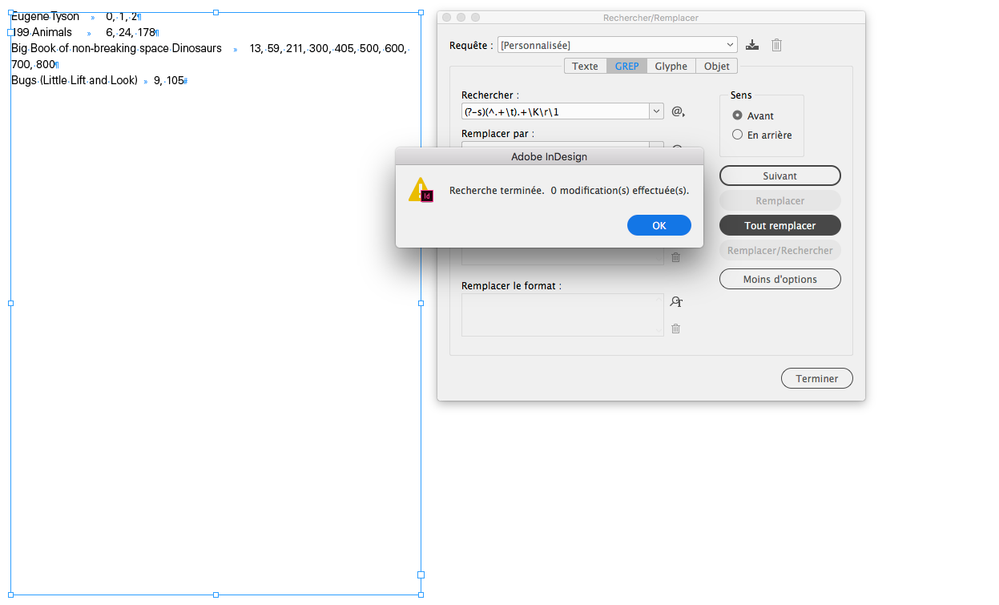Click the delete query trash icon
The width and height of the screenshot is (999, 605).
[x=777, y=45]
